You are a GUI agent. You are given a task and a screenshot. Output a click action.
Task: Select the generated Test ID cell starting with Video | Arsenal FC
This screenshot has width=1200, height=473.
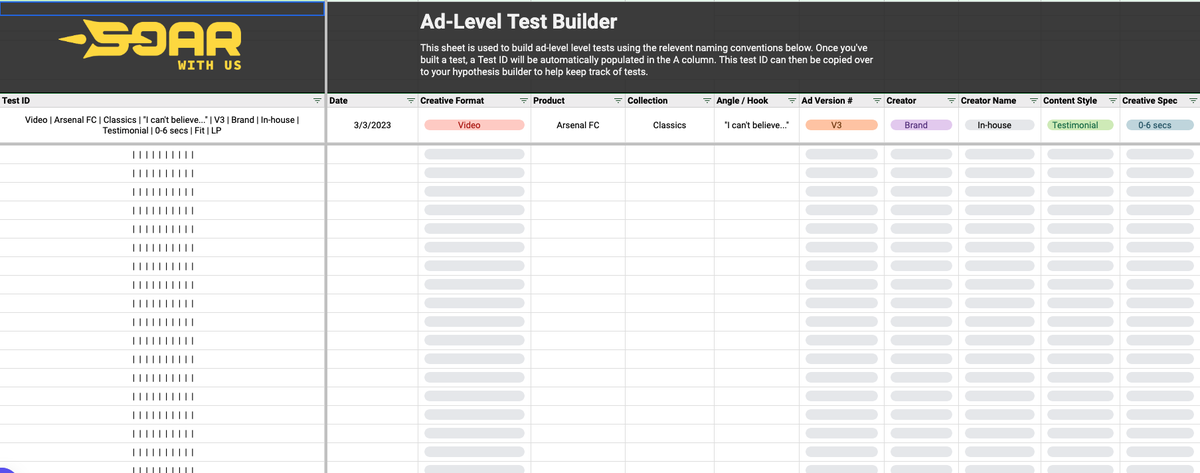tap(162, 126)
